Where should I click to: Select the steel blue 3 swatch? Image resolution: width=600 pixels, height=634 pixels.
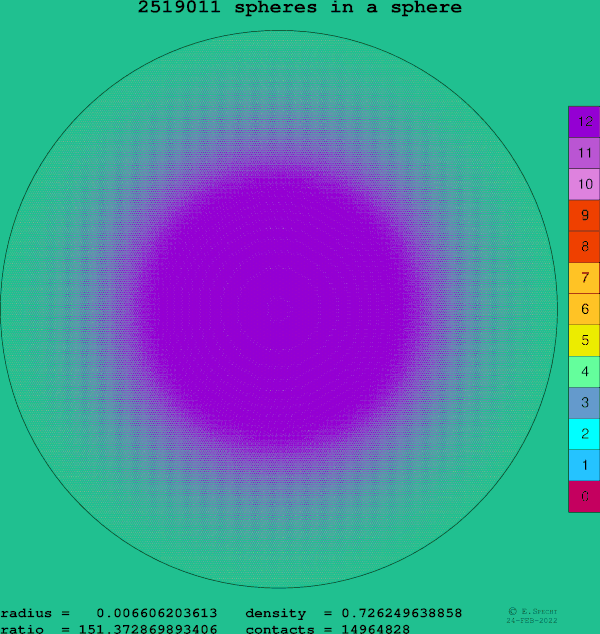[584, 403]
